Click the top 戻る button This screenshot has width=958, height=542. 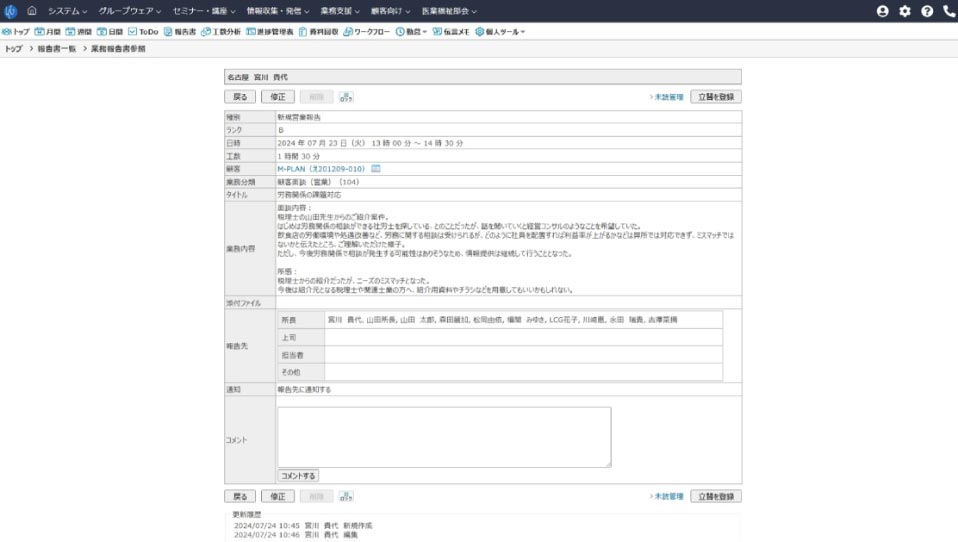point(240,97)
